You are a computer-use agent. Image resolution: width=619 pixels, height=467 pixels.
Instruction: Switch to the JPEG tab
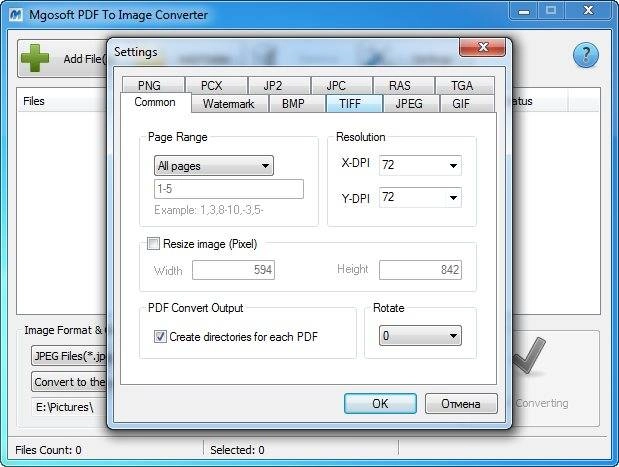(x=411, y=104)
